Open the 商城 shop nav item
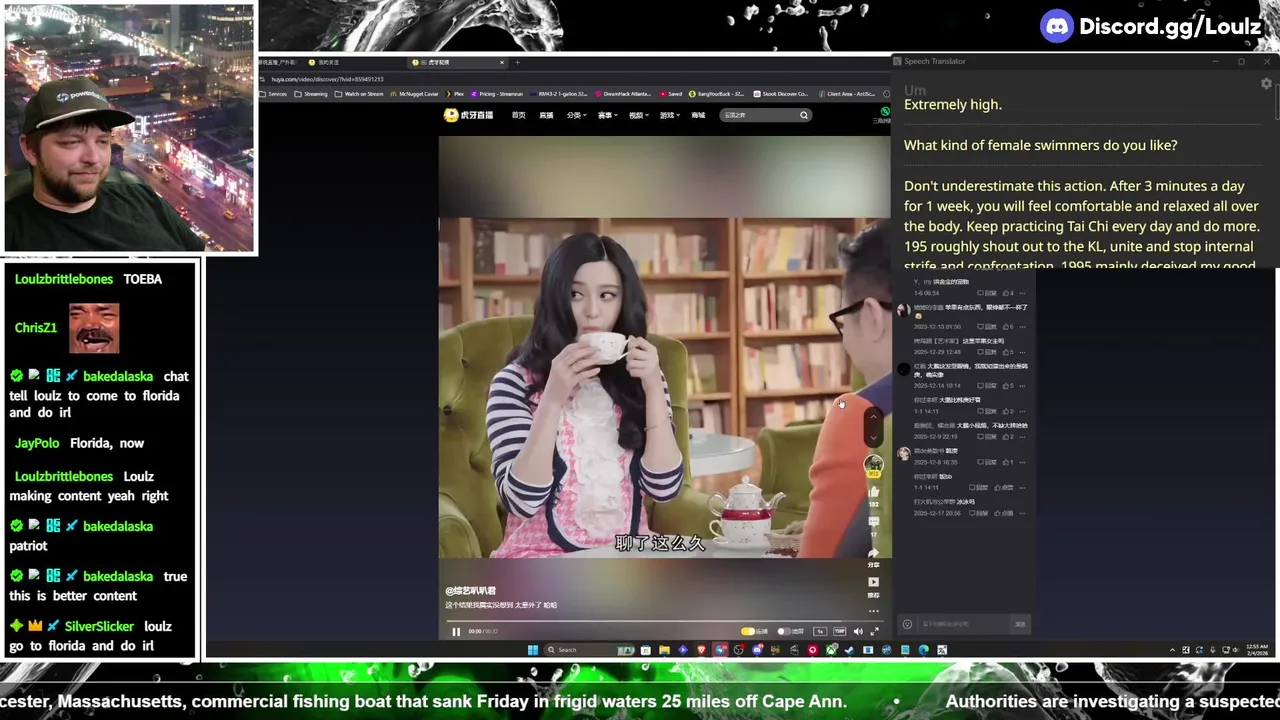Viewport: 1280px width, 720px height. [x=698, y=115]
